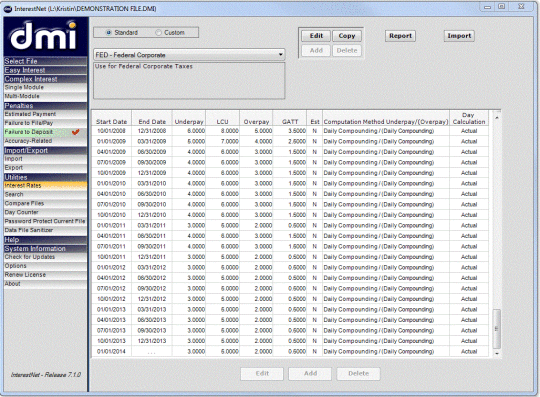
Task: Click the Report button
Action: coord(400,36)
